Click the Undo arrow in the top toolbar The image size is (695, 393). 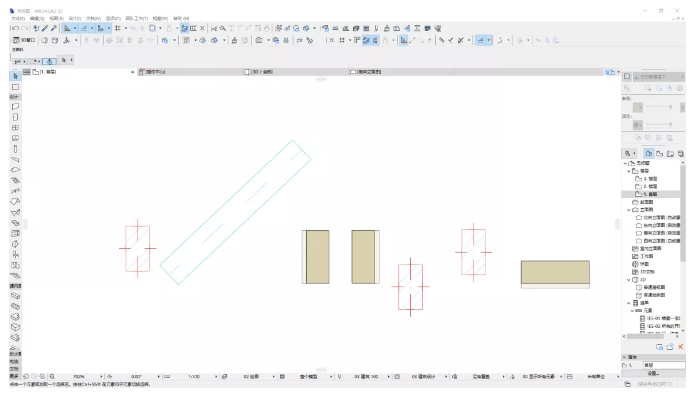pyautogui.click(x=15, y=28)
